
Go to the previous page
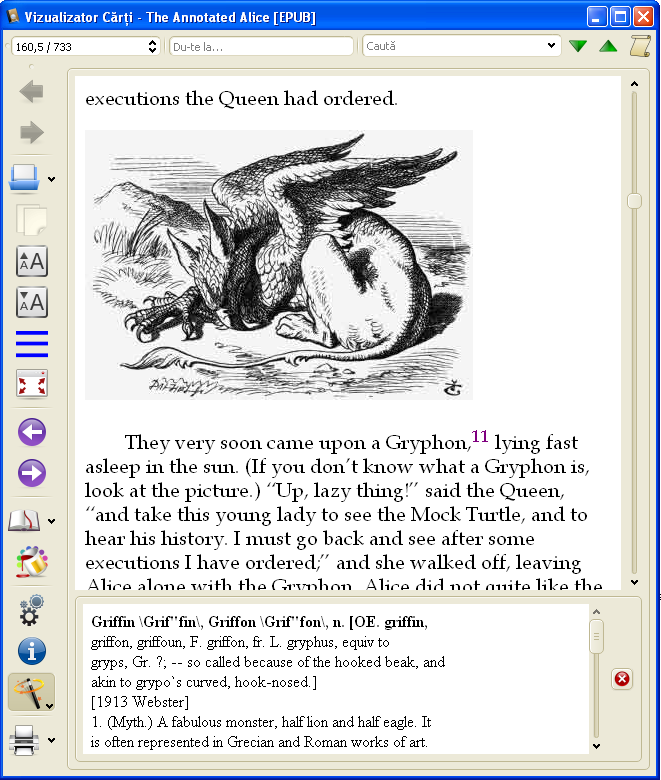point(32,432)
